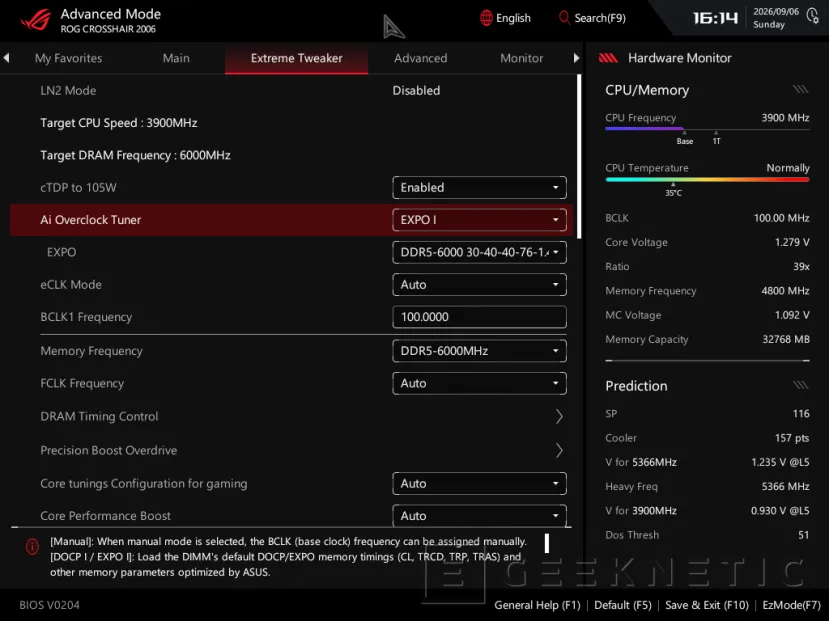
Task: Click General Help (F1)
Action: pyautogui.click(x=537, y=605)
